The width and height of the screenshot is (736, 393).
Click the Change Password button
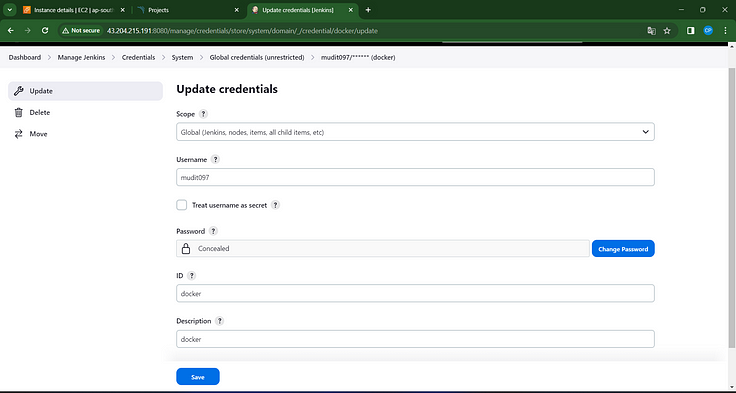623,249
